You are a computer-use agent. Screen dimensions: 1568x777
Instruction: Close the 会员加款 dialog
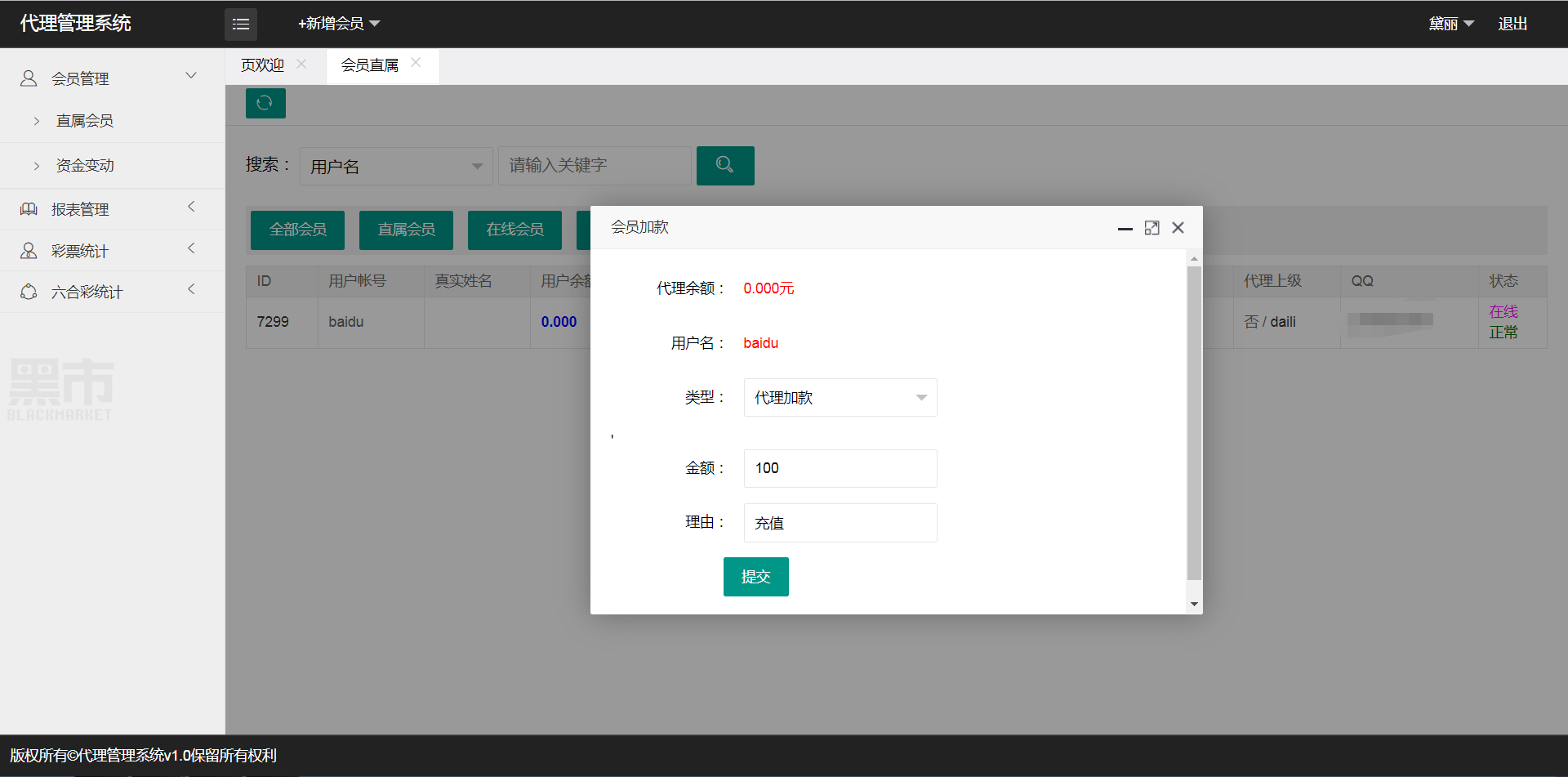[x=1178, y=228]
